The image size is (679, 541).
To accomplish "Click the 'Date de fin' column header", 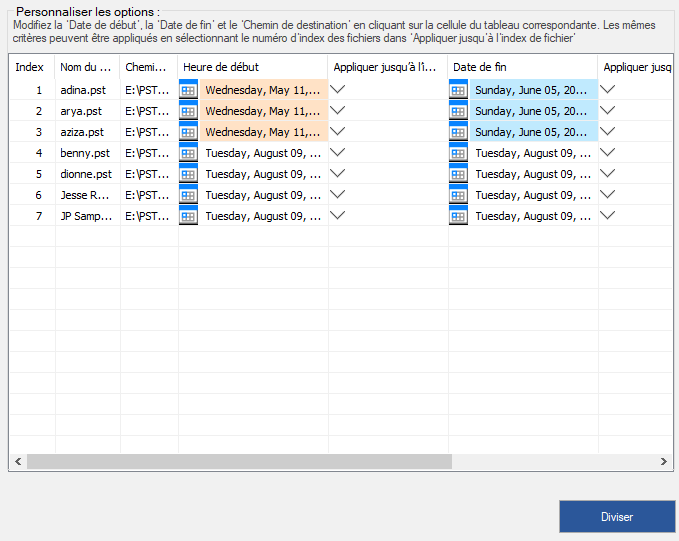I will (522, 67).
